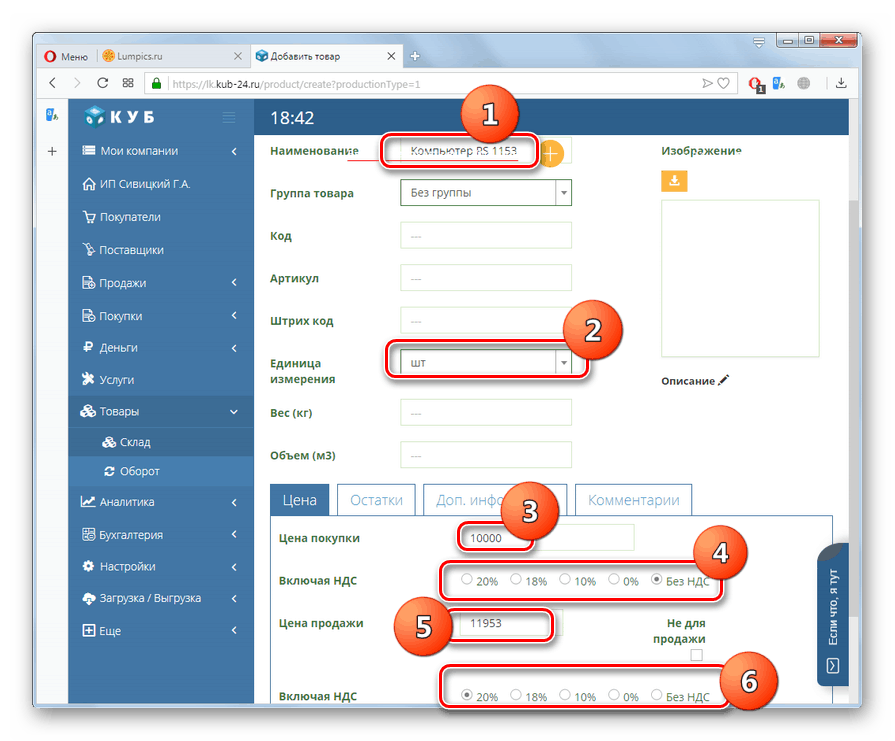Click the plus icon in Opera sidebar
895x741 pixels.
(x=52, y=151)
